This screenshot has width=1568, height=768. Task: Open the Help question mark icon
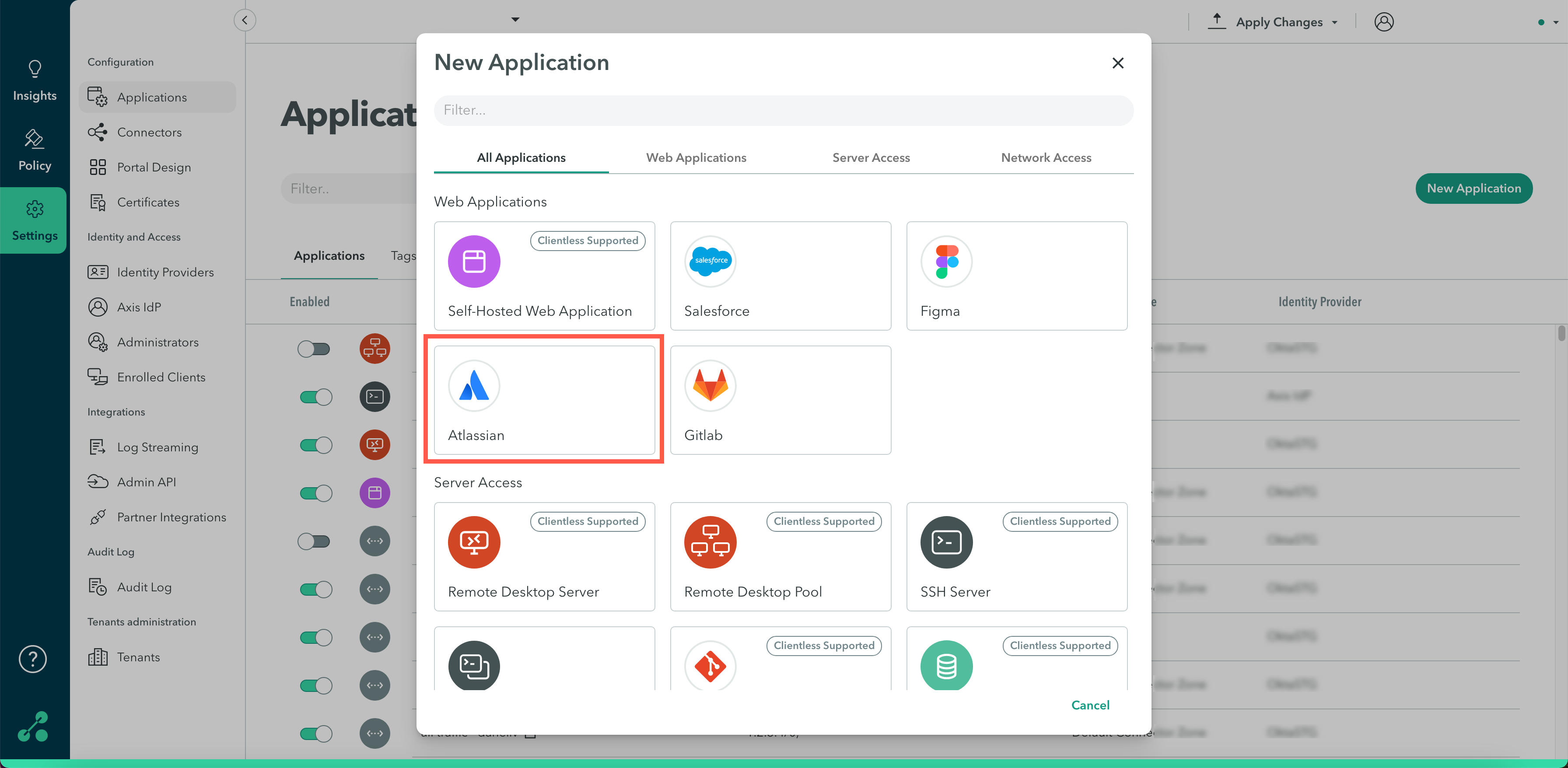pos(33,659)
